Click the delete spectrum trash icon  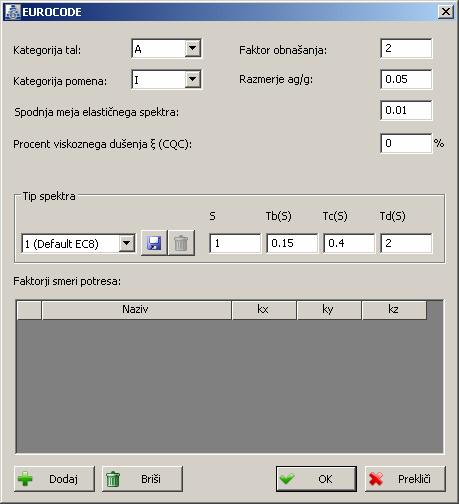(x=181, y=243)
